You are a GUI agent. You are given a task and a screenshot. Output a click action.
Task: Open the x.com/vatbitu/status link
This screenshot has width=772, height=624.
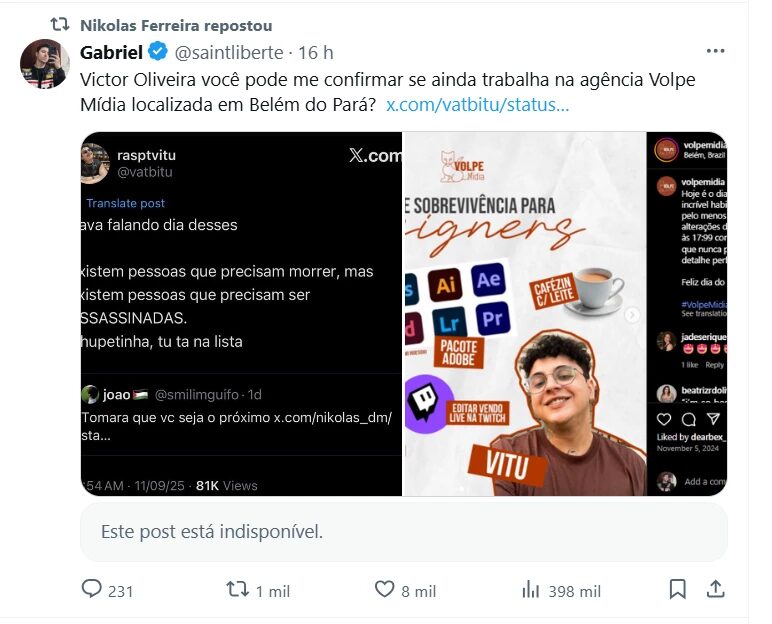(x=477, y=105)
